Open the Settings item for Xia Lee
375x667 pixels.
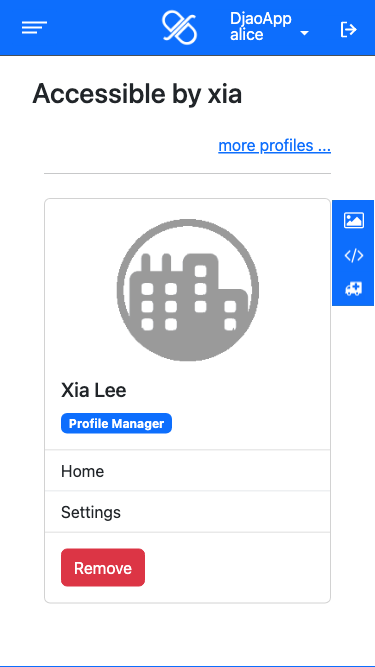pyautogui.click(x=188, y=512)
